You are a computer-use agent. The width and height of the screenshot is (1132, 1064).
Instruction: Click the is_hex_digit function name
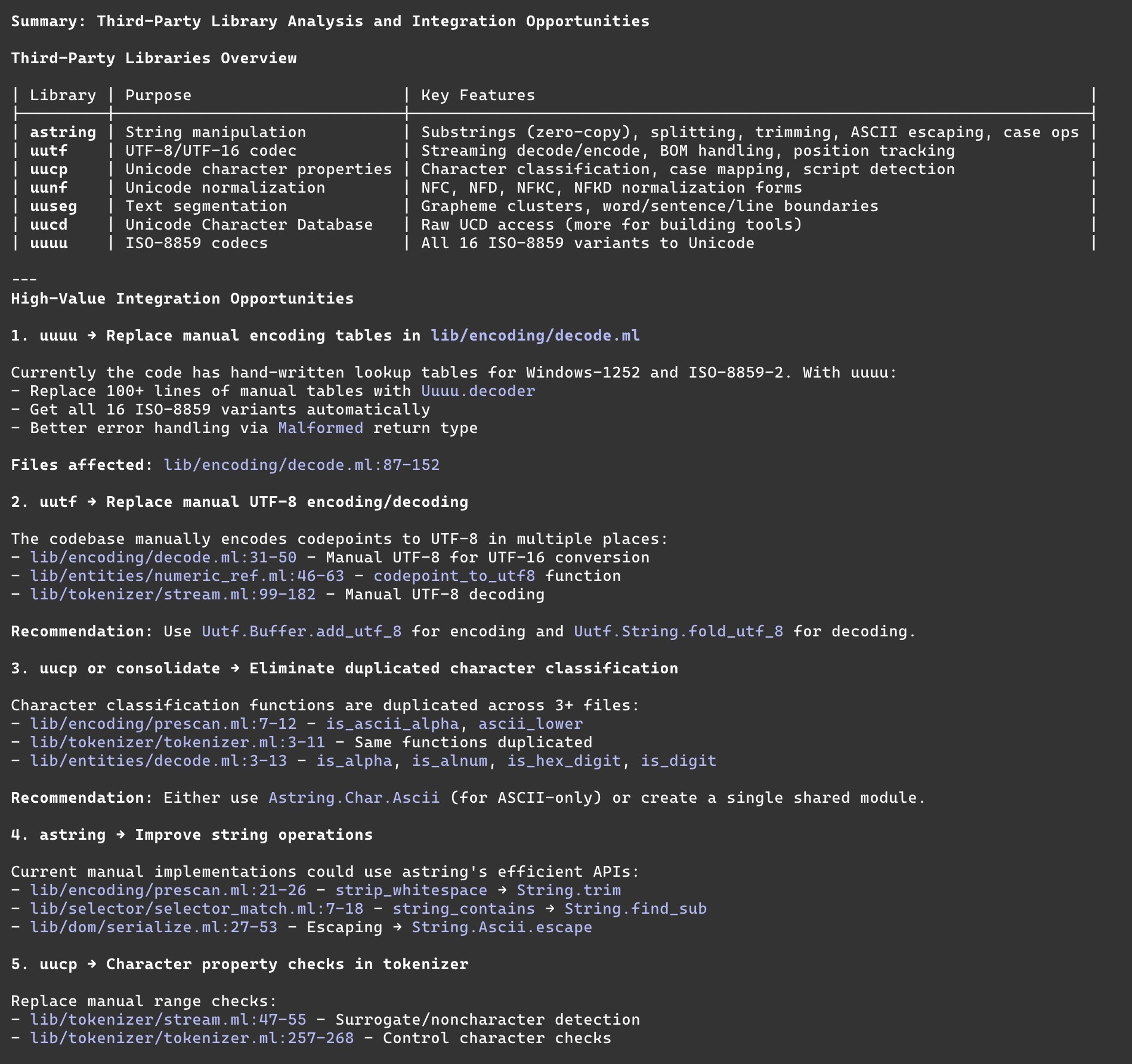pyautogui.click(x=564, y=761)
